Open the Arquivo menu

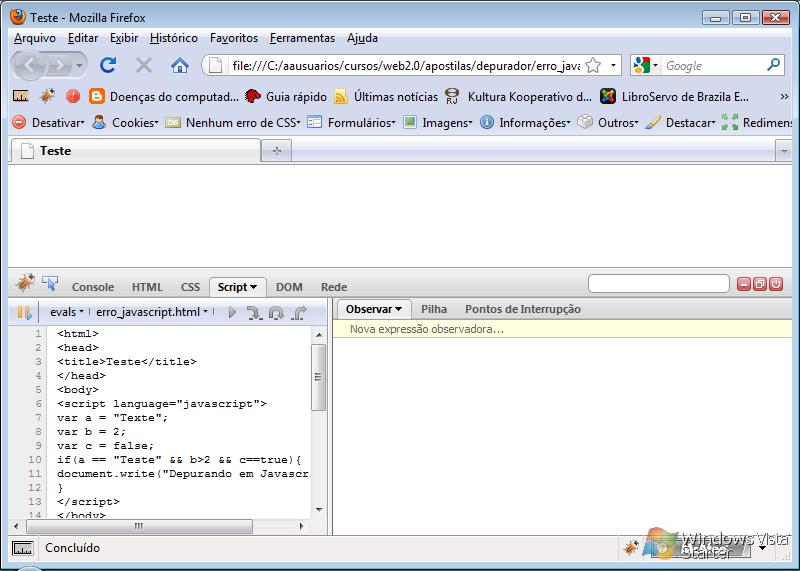click(x=35, y=38)
